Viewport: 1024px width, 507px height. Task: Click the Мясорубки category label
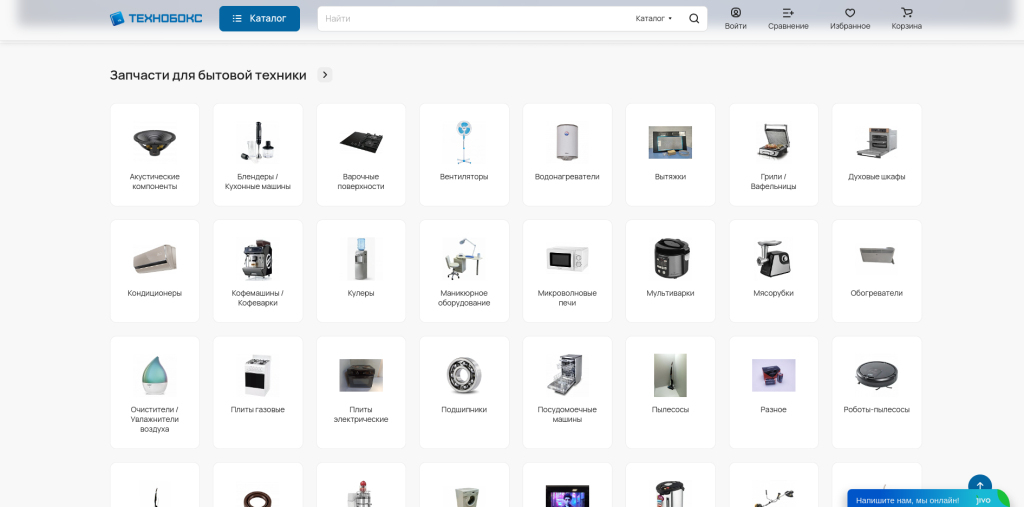pyautogui.click(x=773, y=293)
